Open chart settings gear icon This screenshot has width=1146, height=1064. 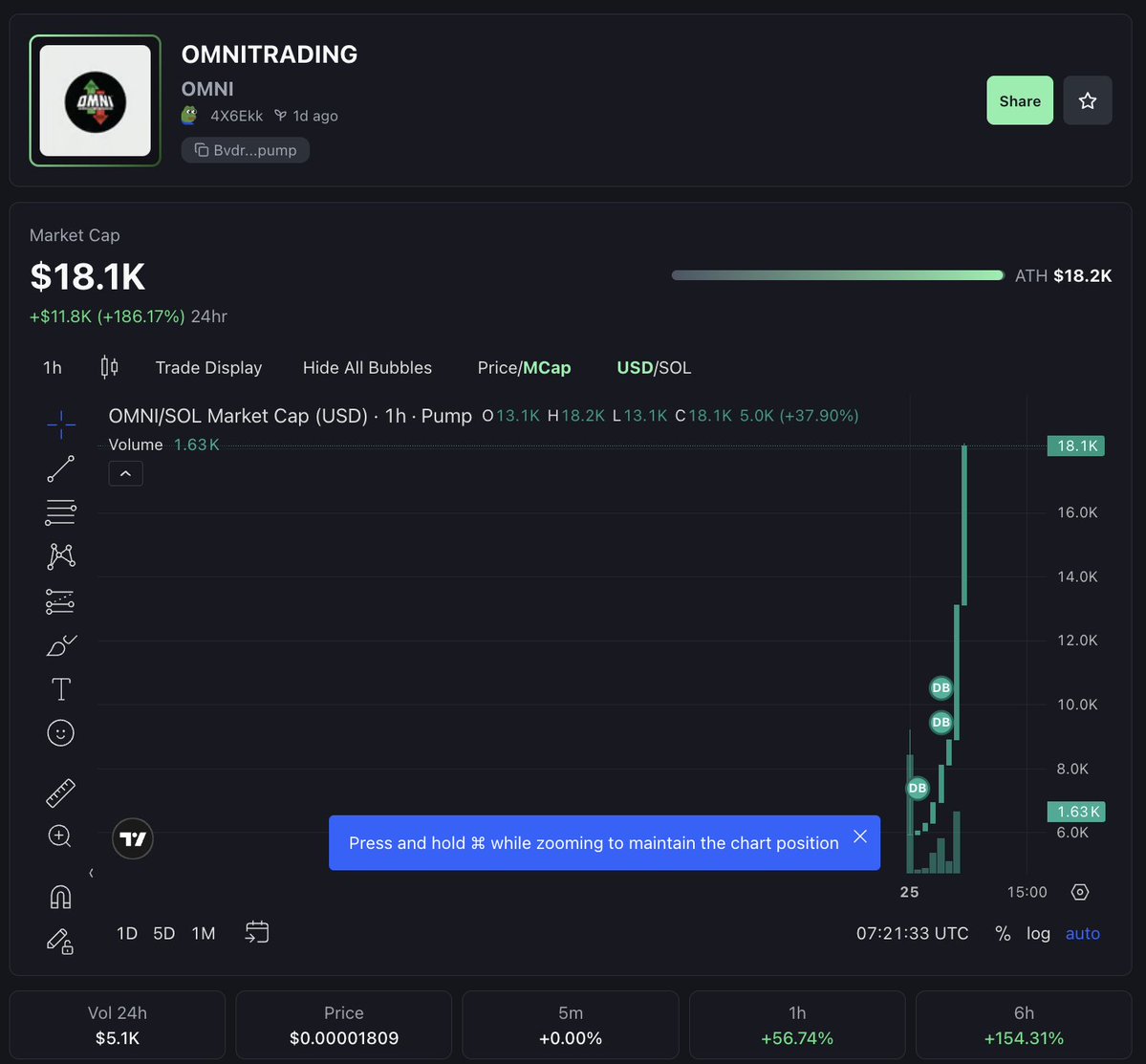1079,892
